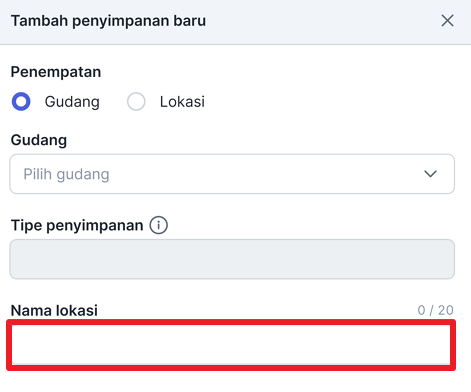Click the Tambah penyimpanan baru title
The width and height of the screenshot is (471, 392).
point(108,21)
